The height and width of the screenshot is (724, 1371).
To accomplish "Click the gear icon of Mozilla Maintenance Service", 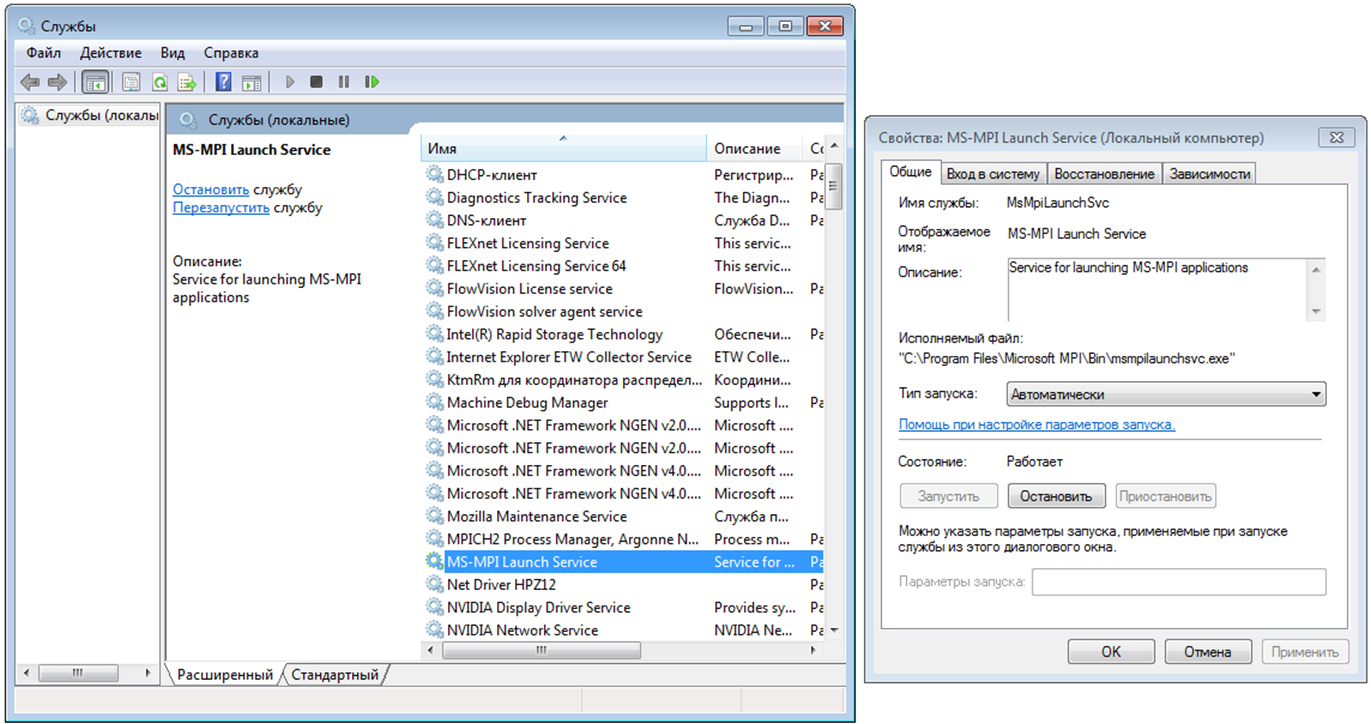I will pos(435,516).
